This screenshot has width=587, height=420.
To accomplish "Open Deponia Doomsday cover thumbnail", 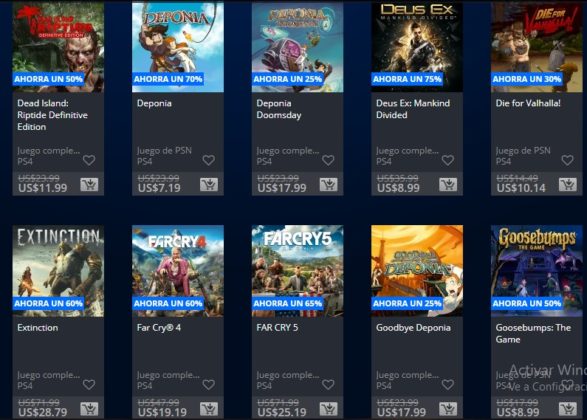I will click(x=298, y=46).
